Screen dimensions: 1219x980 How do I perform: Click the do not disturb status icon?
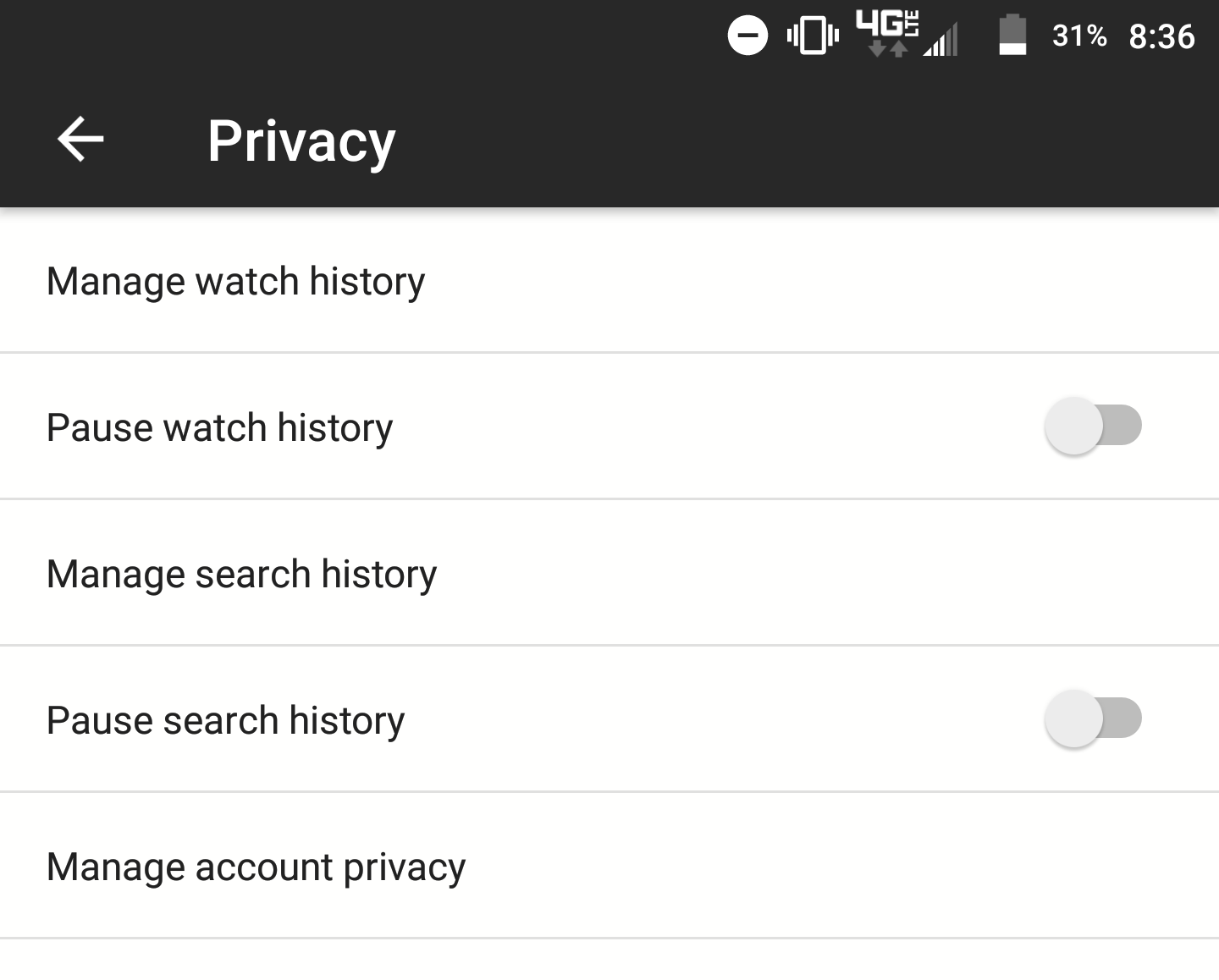747,36
